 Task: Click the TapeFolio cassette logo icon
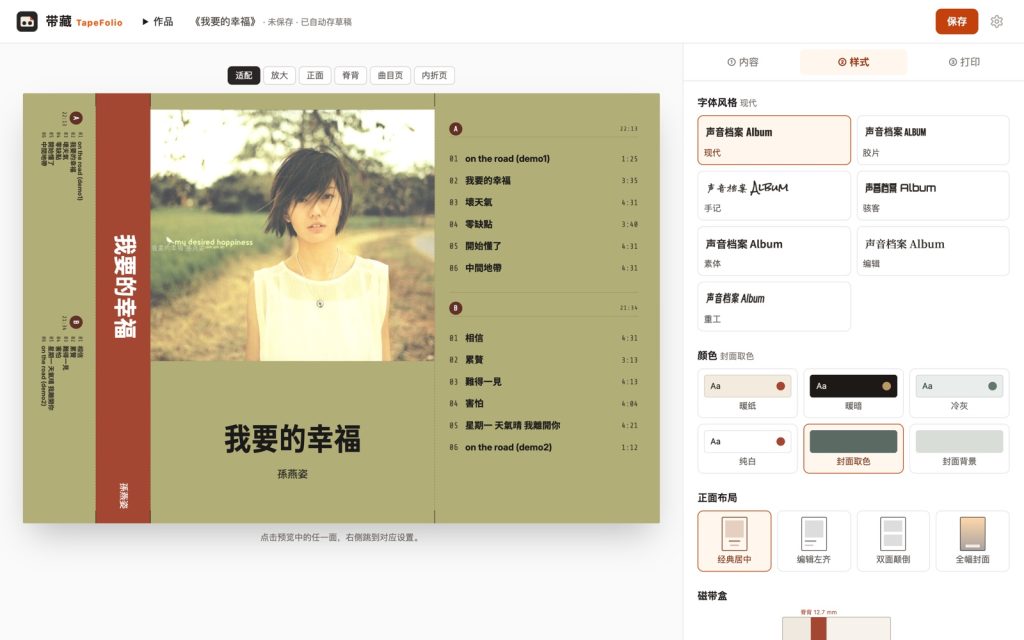(27, 22)
